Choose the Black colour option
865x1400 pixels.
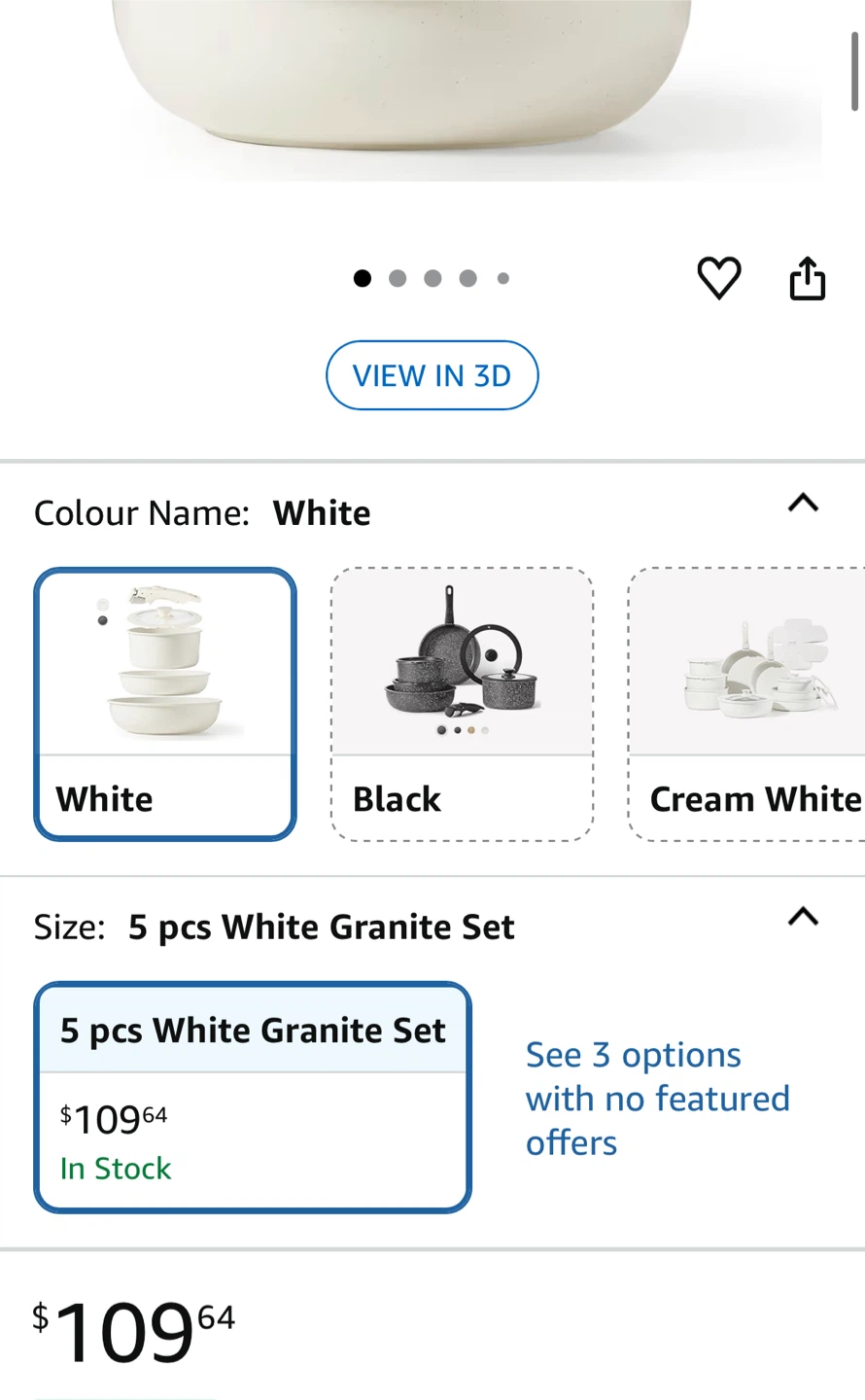click(462, 704)
